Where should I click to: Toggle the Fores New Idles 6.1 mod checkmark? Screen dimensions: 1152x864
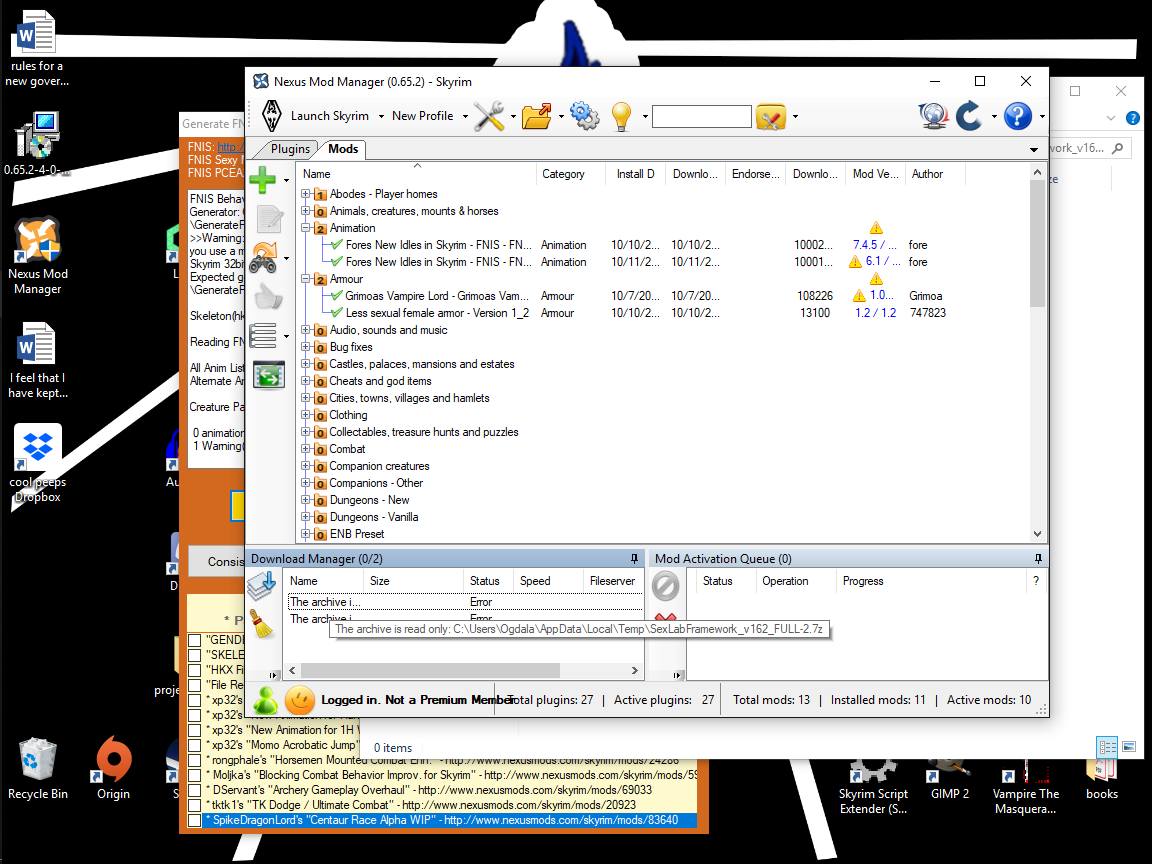click(x=336, y=262)
